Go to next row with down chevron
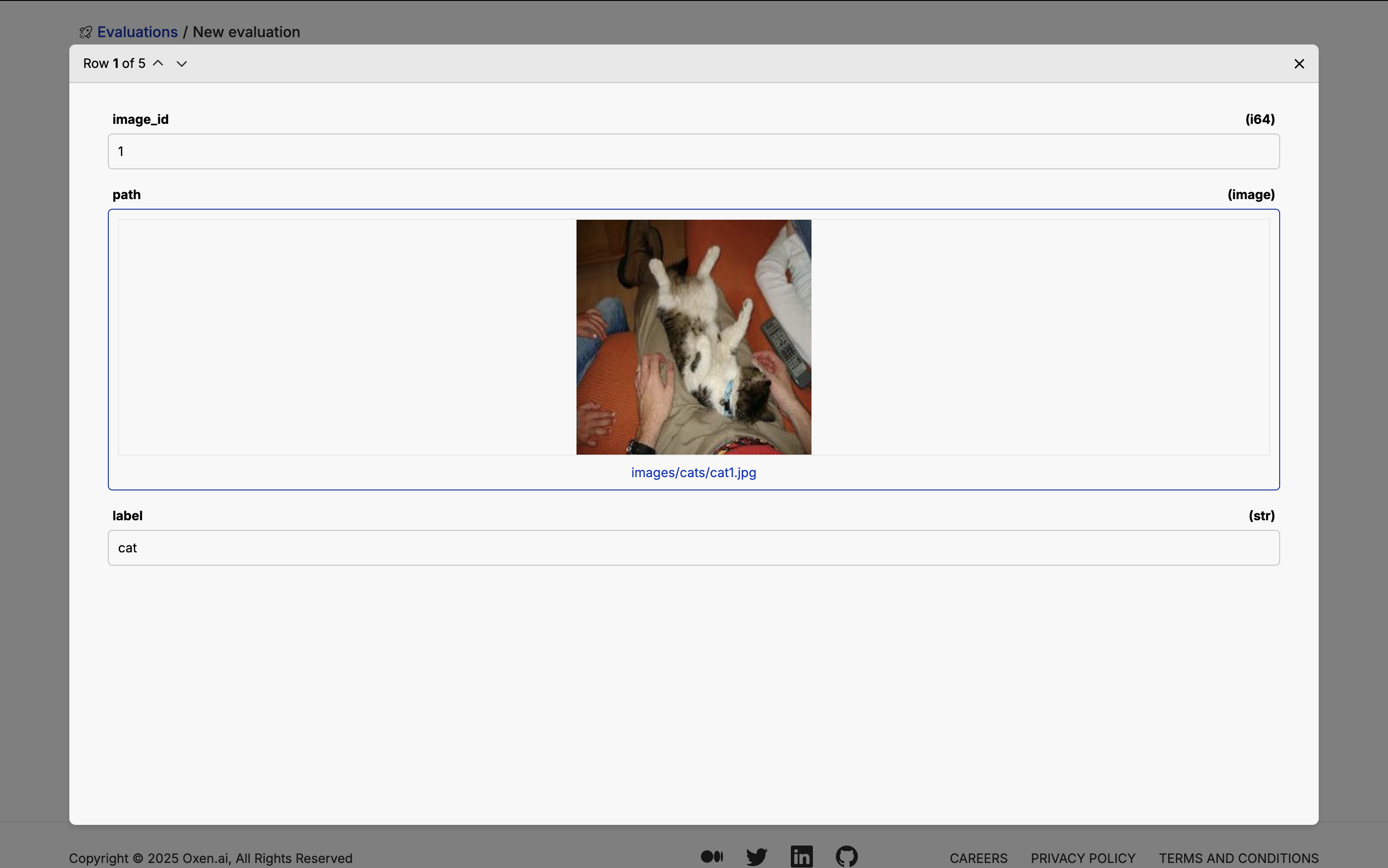Image resolution: width=1388 pixels, height=868 pixels. point(181,64)
